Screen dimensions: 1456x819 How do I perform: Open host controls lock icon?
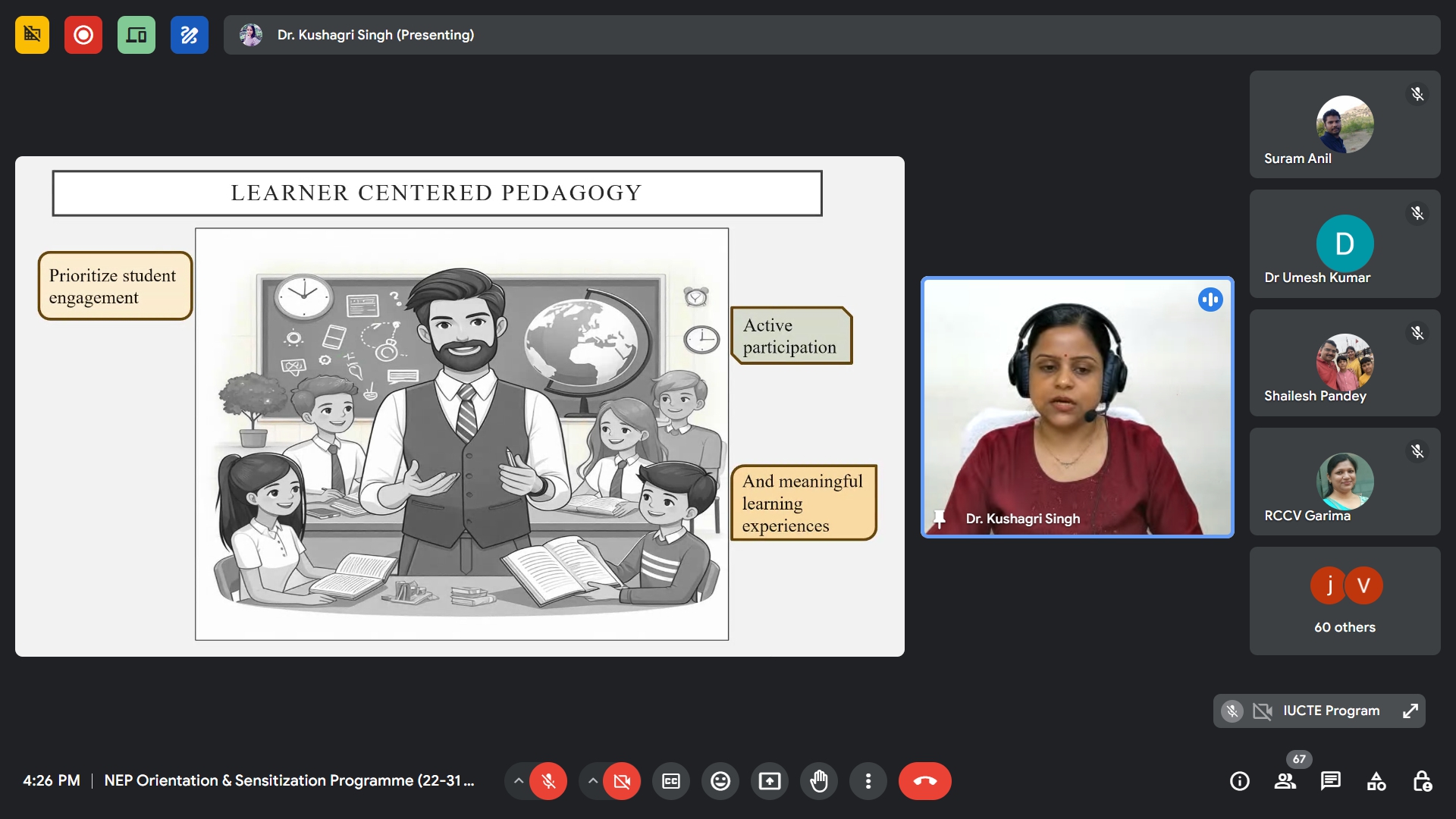click(1422, 781)
